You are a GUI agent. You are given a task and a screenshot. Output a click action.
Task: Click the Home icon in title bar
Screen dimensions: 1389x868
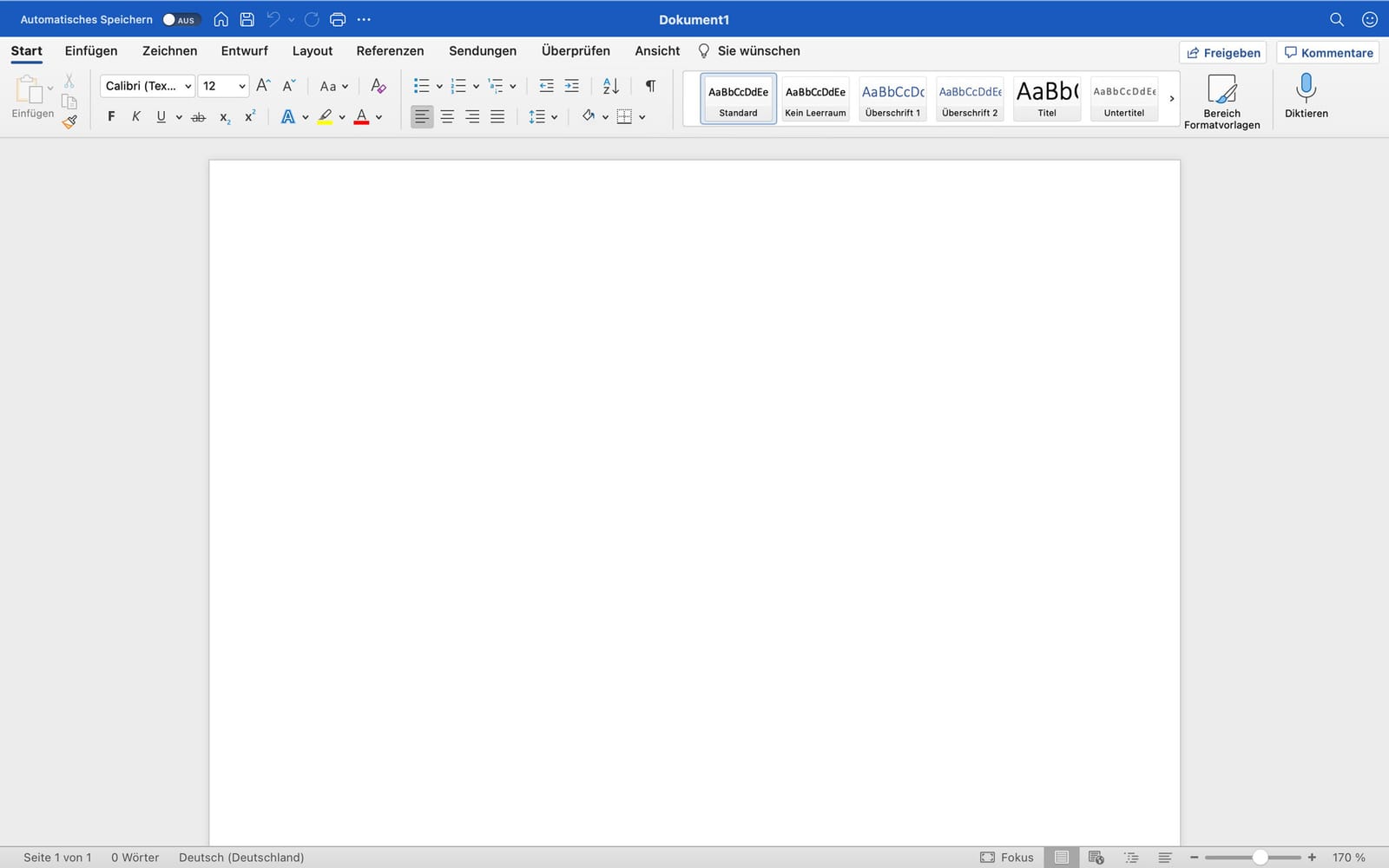(221, 19)
